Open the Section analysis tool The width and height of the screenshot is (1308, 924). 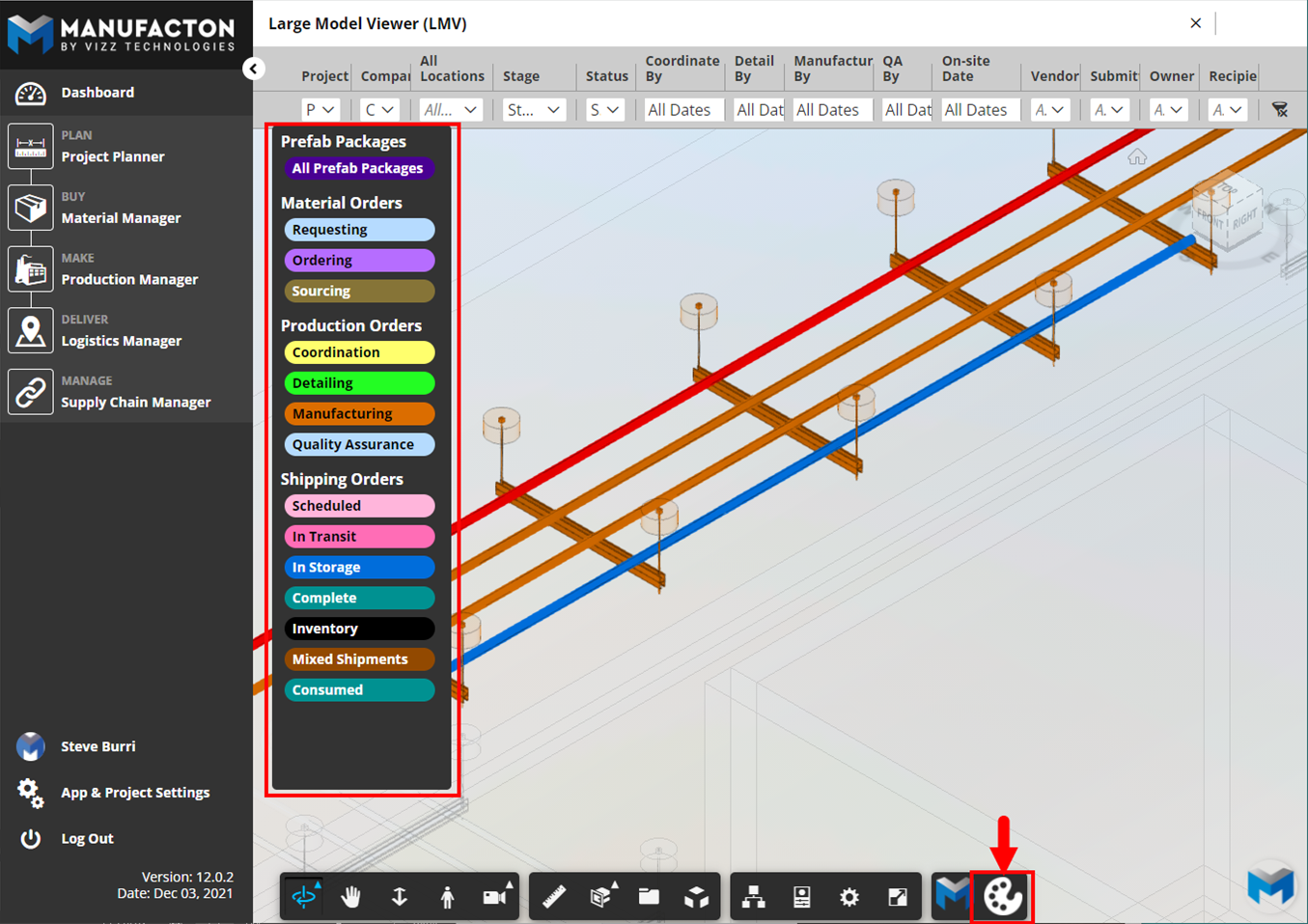(x=599, y=896)
